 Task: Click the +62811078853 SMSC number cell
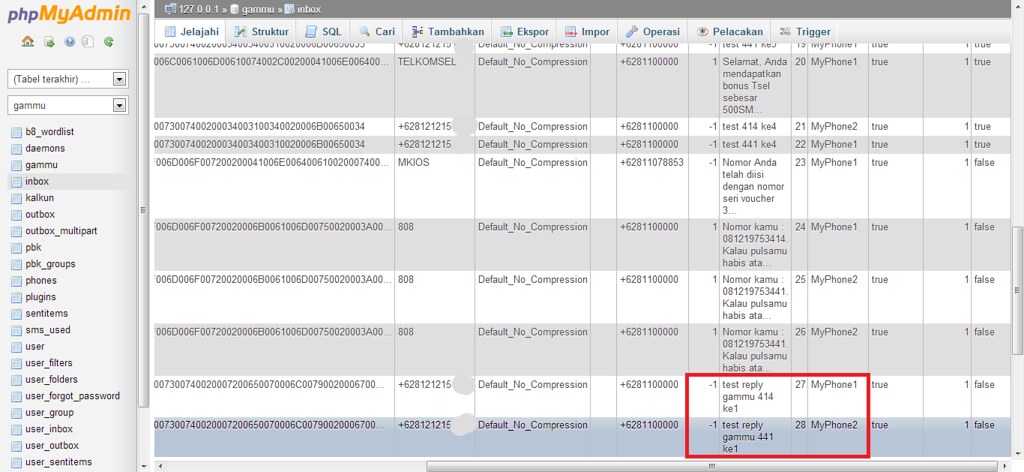pyautogui.click(x=652, y=163)
